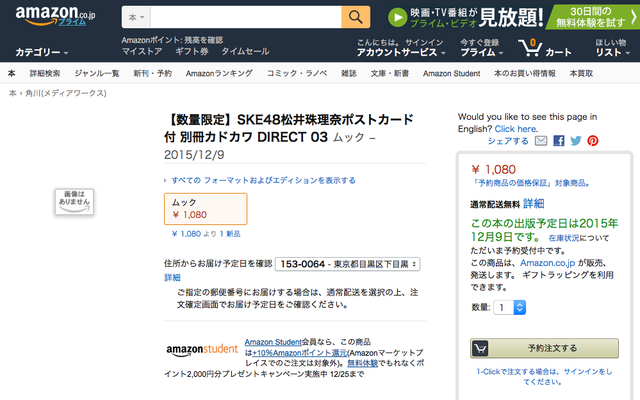Click in the search text field

tap(246, 17)
